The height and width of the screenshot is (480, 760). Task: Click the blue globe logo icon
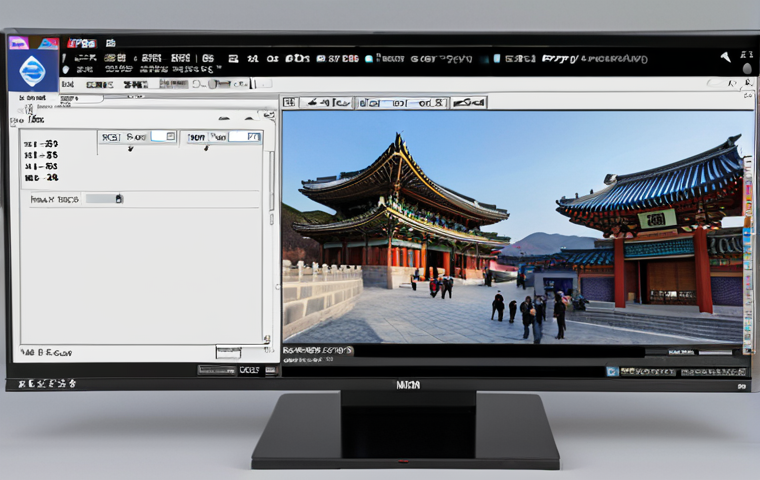click(32, 71)
